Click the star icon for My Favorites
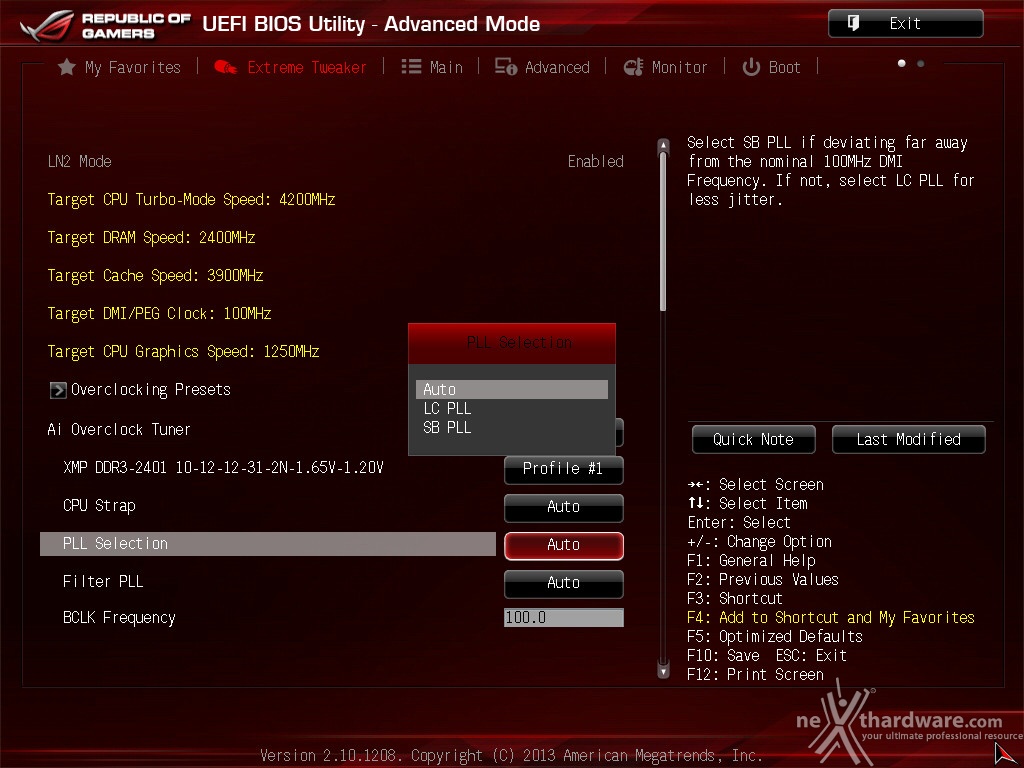1024x768 pixels. [x=67, y=67]
